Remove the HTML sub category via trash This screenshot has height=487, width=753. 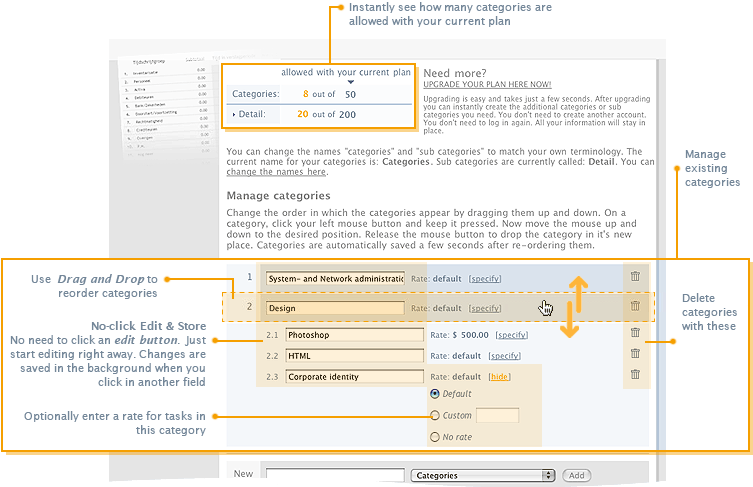(x=635, y=353)
